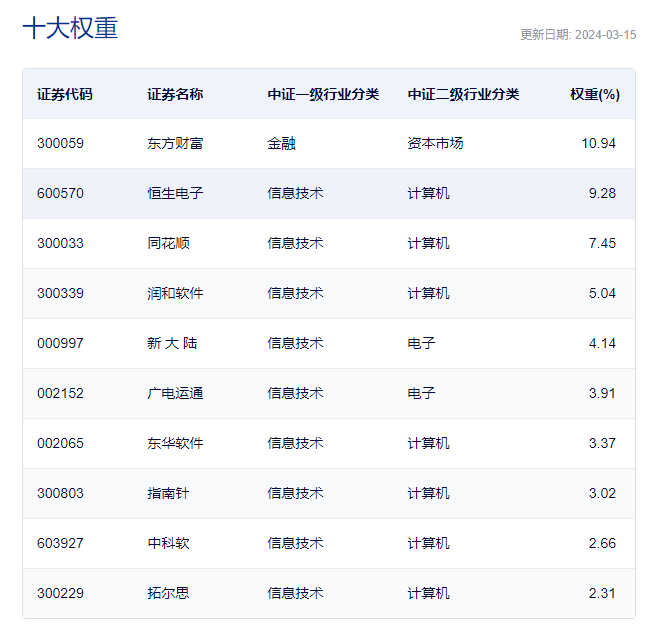Click 电子 in the 新大陆 row
The image size is (648, 629).
coord(422,343)
